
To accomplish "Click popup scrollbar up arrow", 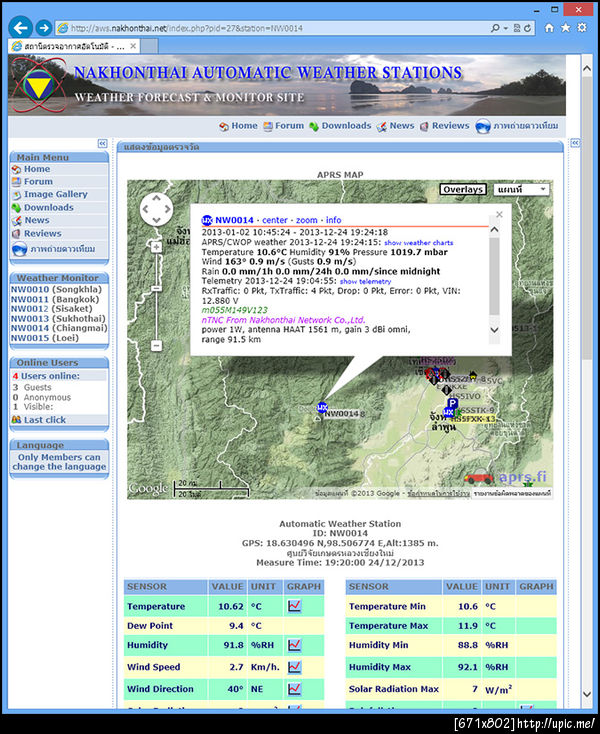I will [494, 230].
